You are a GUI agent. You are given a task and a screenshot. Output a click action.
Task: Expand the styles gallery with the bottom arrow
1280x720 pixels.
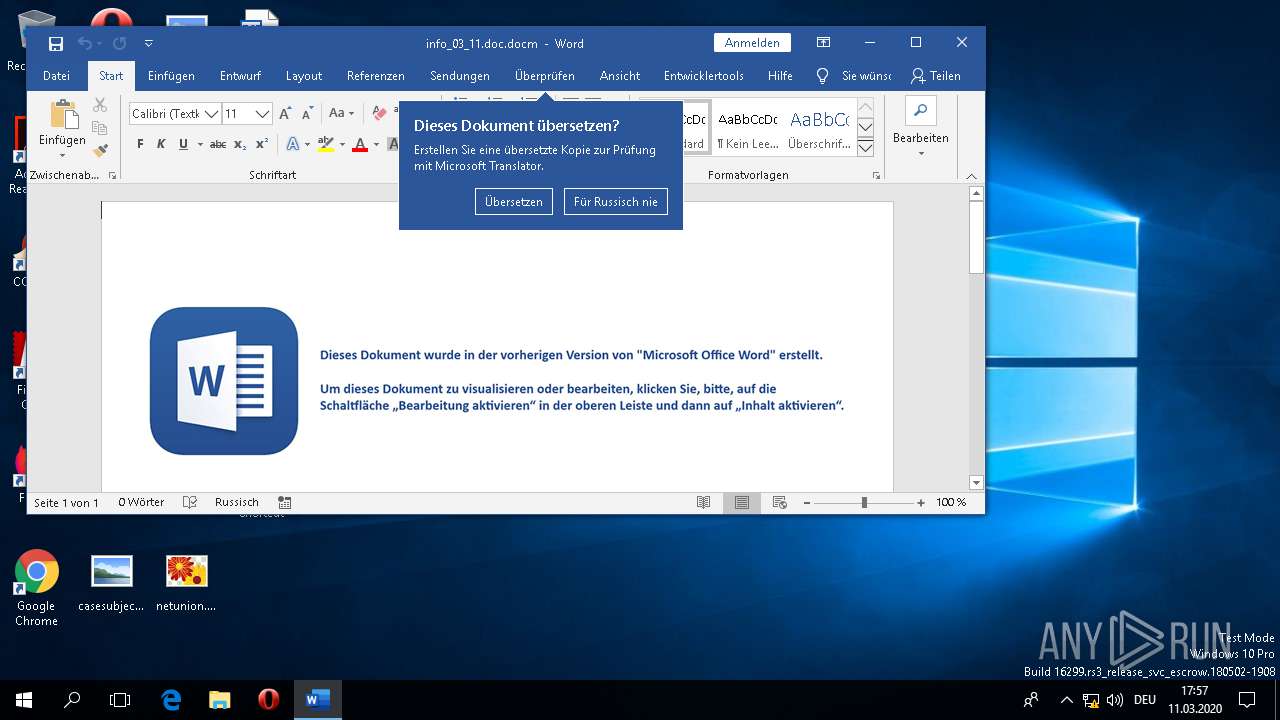click(x=866, y=148)
